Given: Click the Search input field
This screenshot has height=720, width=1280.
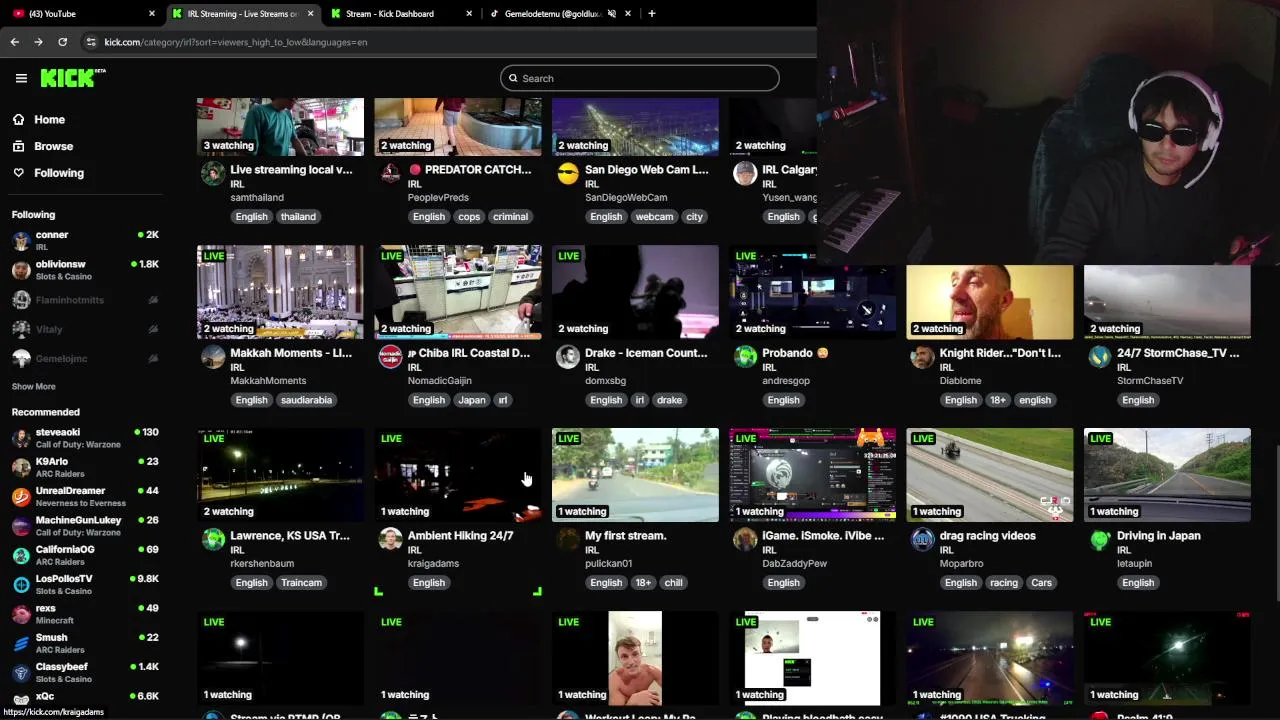Looking at the screenshot, I should [640, 78].
